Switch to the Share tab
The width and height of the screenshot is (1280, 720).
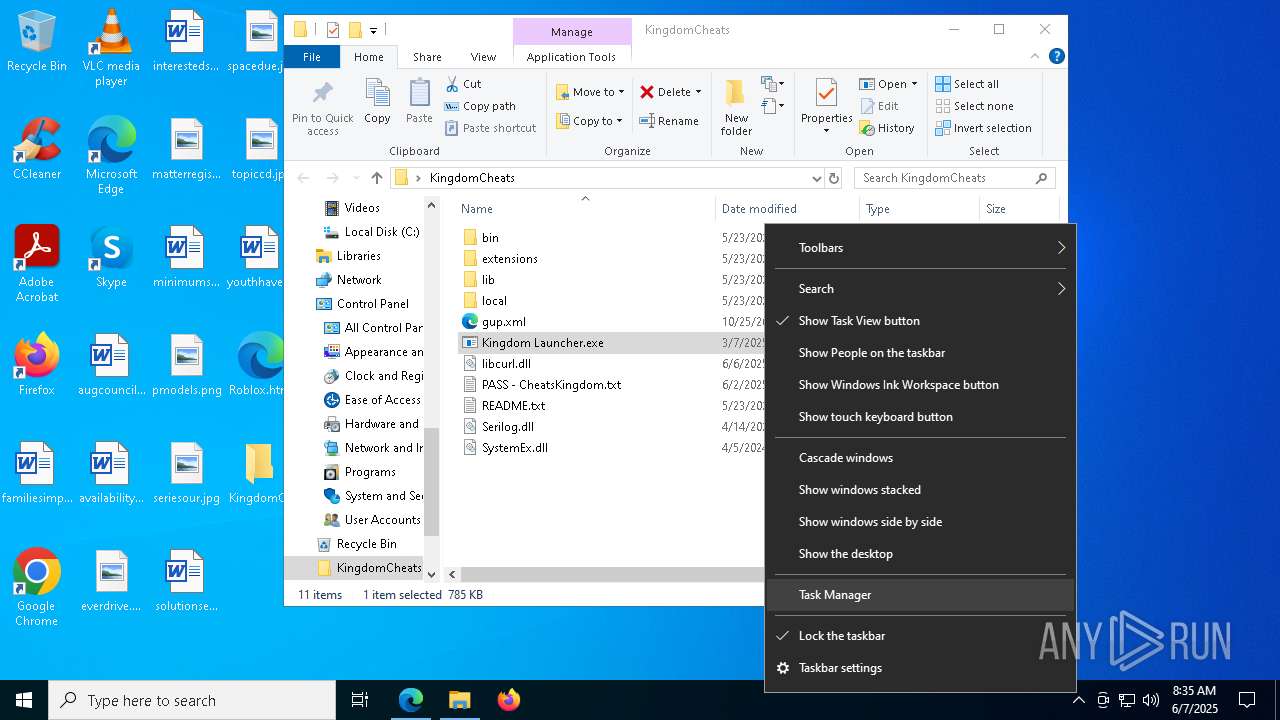point(427,57)
